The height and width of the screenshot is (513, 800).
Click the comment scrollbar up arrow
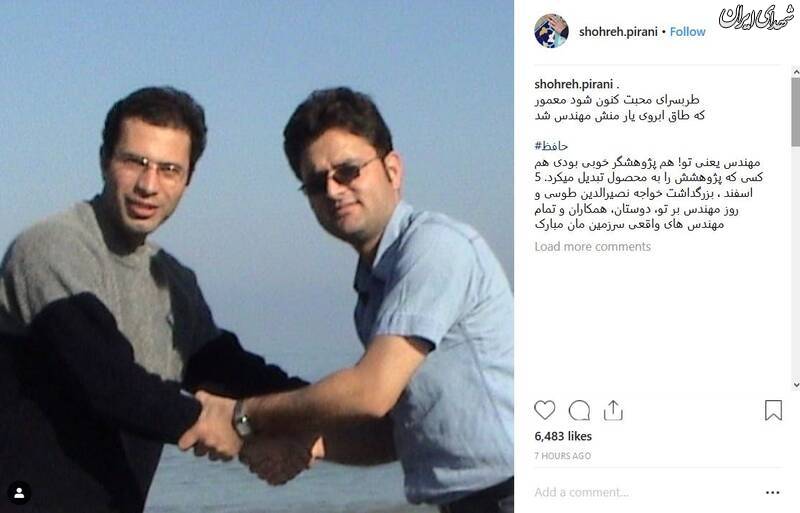pos(795,72)
